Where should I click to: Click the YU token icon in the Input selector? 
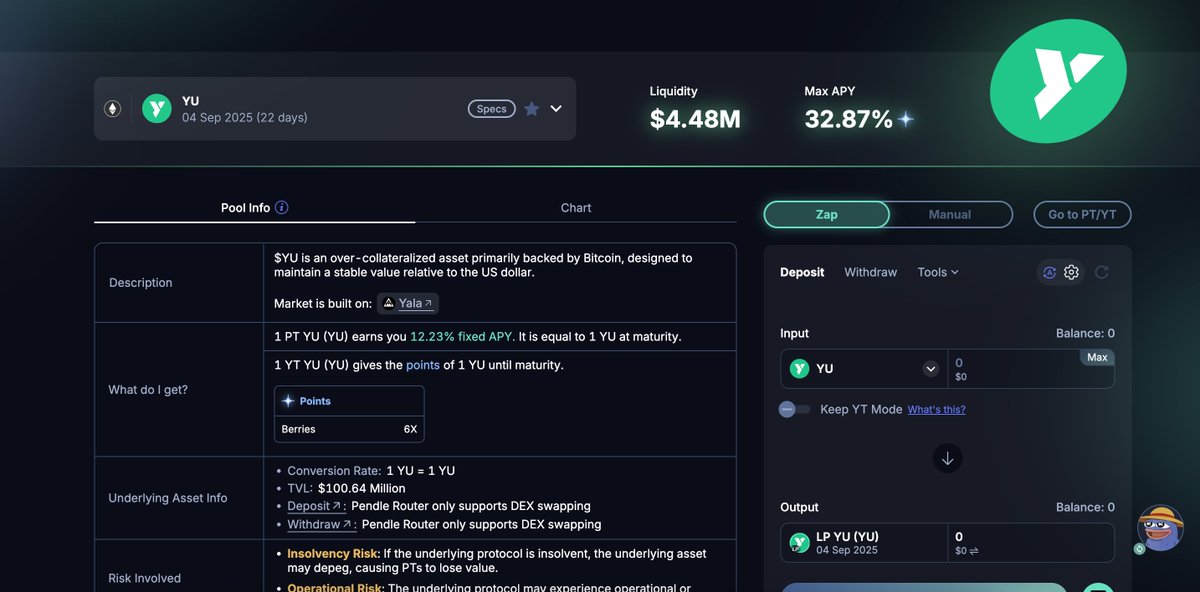click(799, 368)
